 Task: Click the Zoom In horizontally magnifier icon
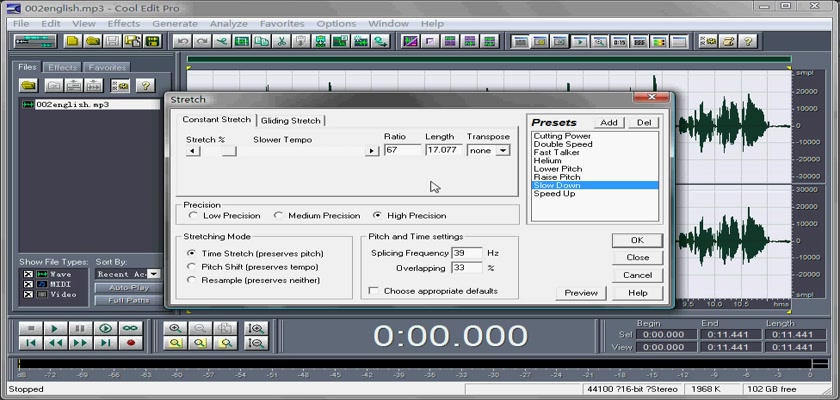[175, 328]
